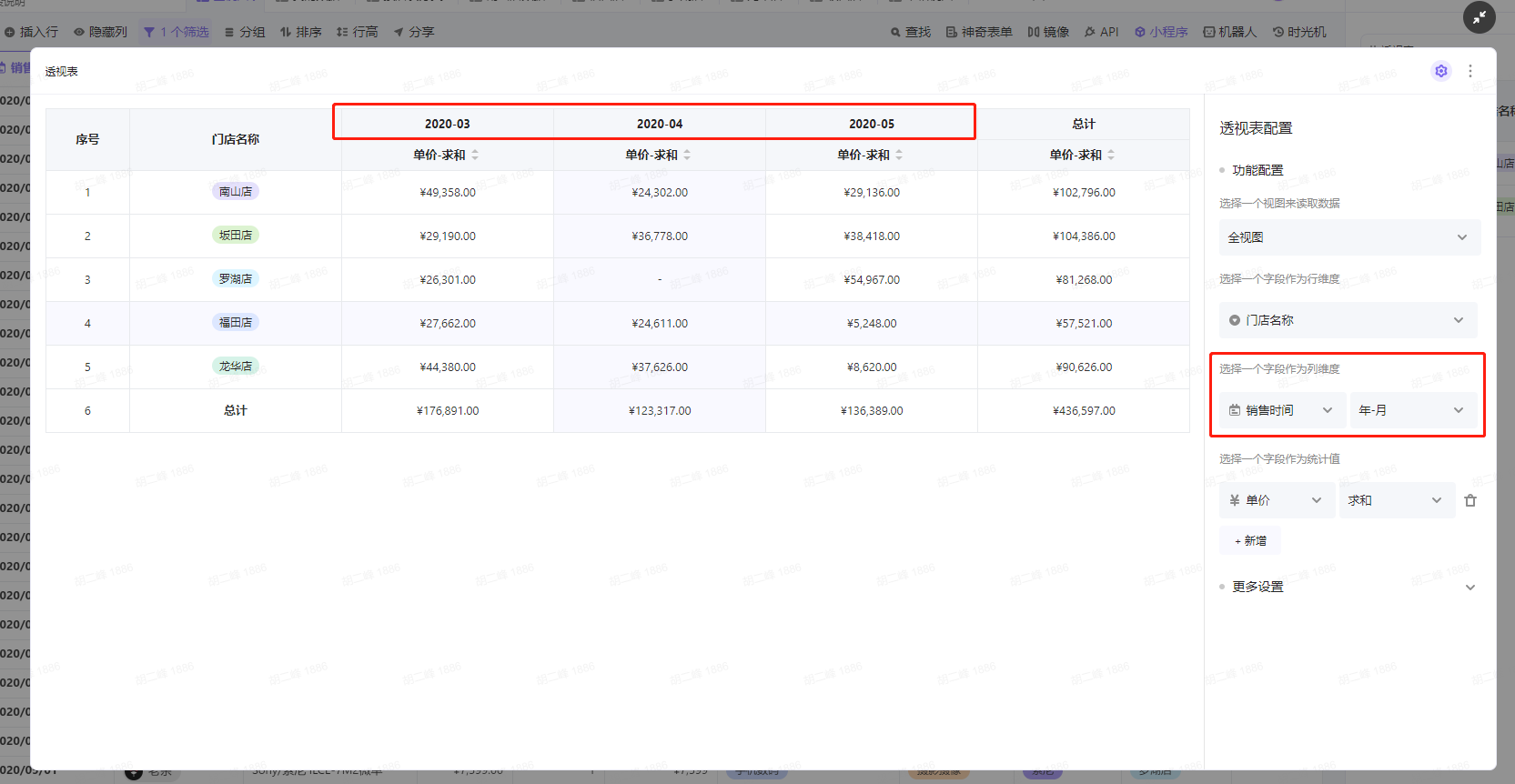Open the 门店名称 row dimension dropdown
This screenshot has height=784, width=1515.
click(1347, 320)
